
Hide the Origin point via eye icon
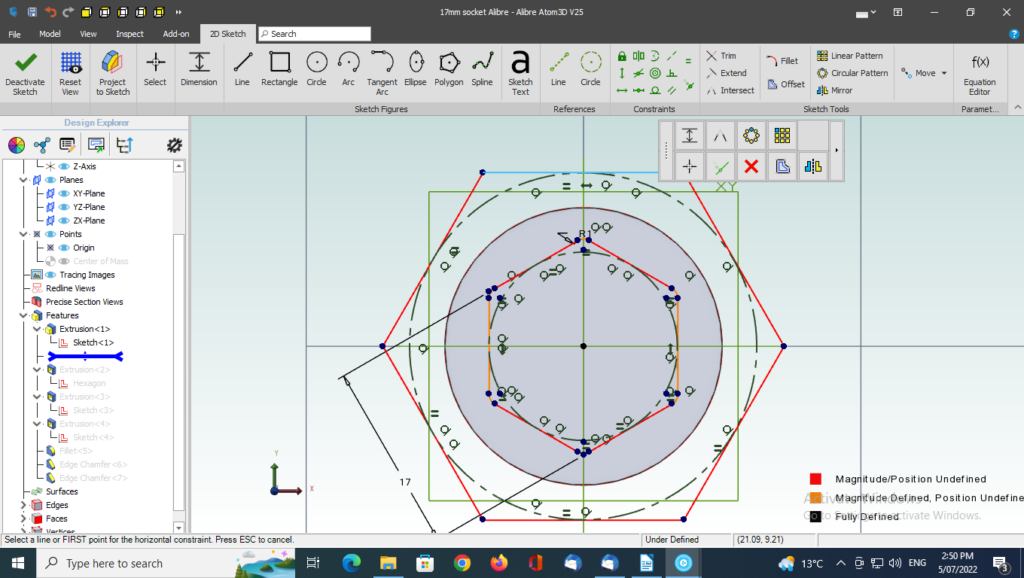click(65, 247)
